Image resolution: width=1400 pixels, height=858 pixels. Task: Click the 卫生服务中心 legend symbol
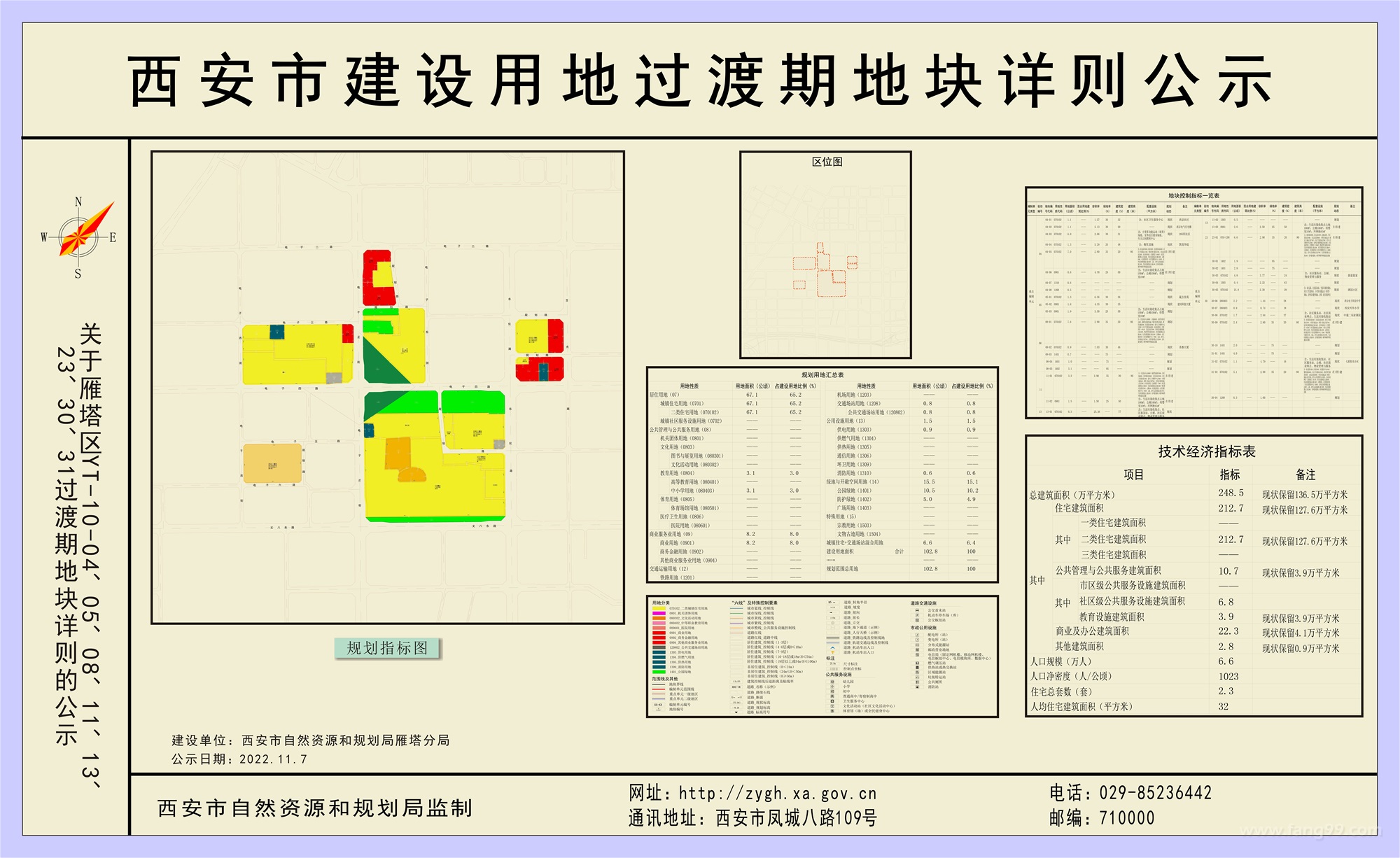point(832,701)
